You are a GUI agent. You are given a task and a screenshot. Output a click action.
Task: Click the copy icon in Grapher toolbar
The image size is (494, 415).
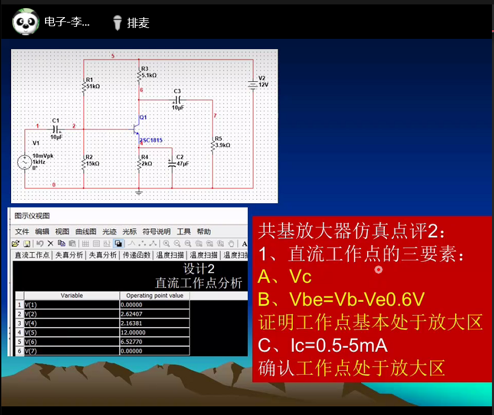coord(61,244)
